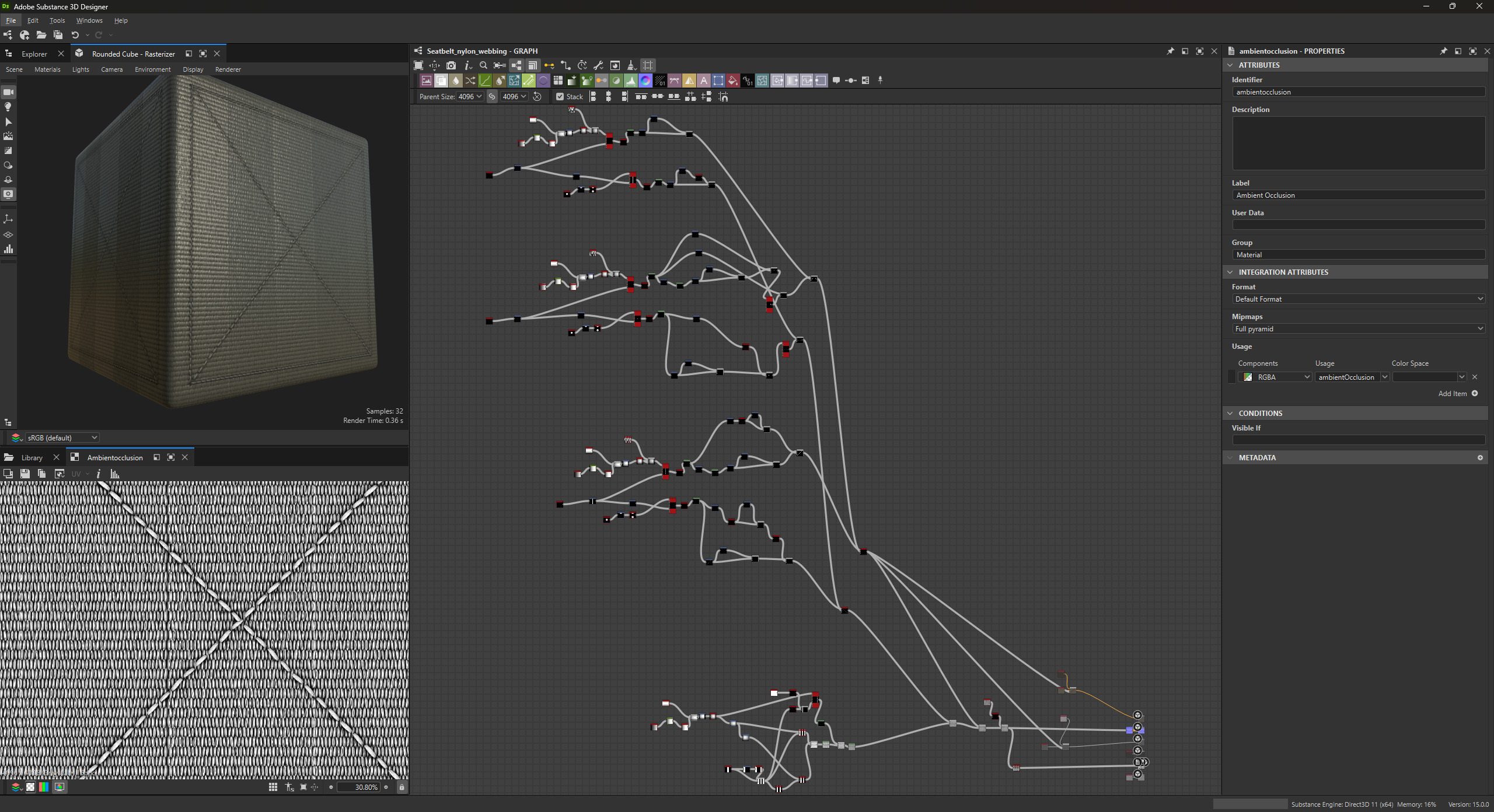Collapse the CONDITIONS section
The height and width of the screenshot is (812, 1494).
click(x=1230, y=414)
